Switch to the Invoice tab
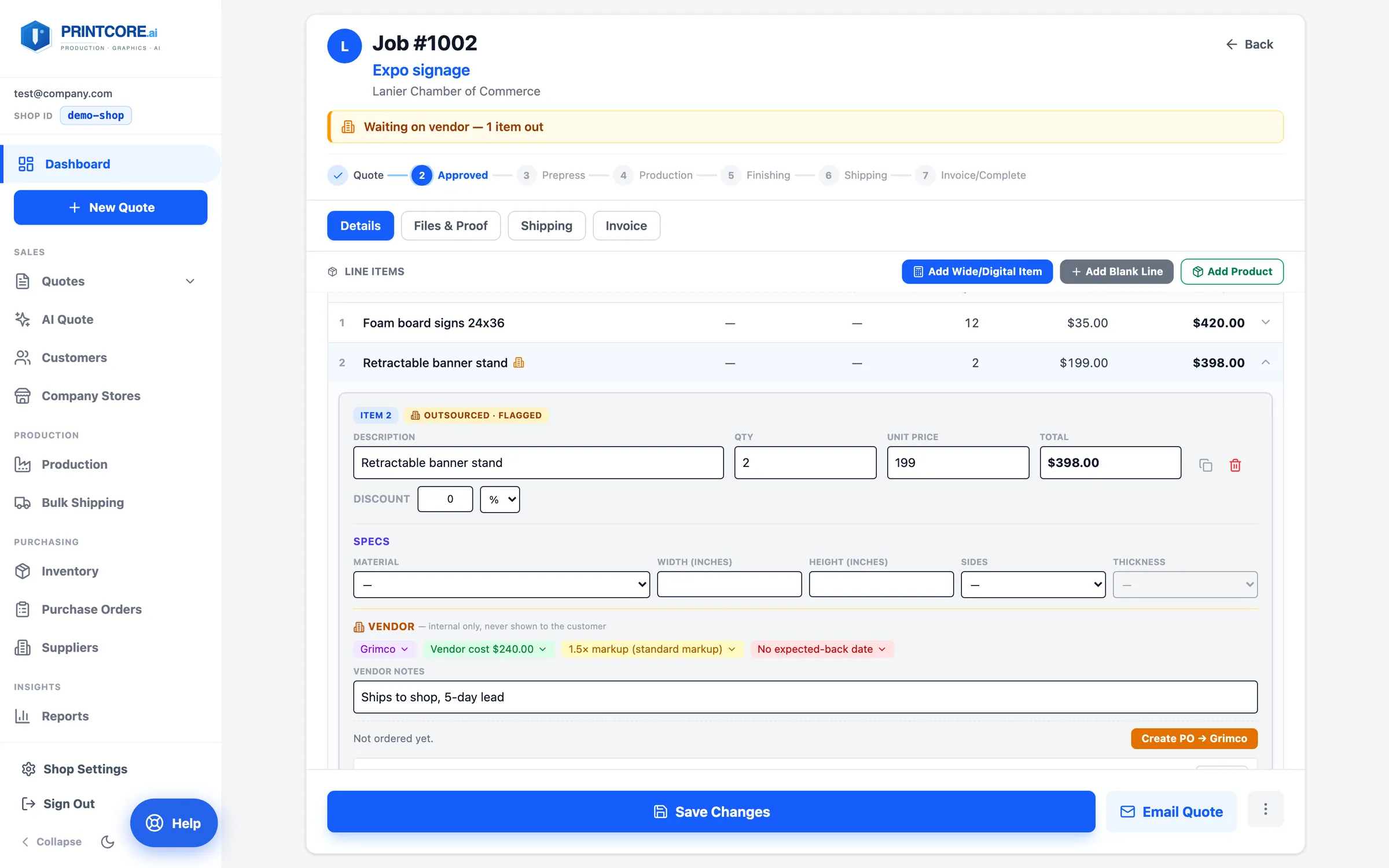 (x=626, y=226)
